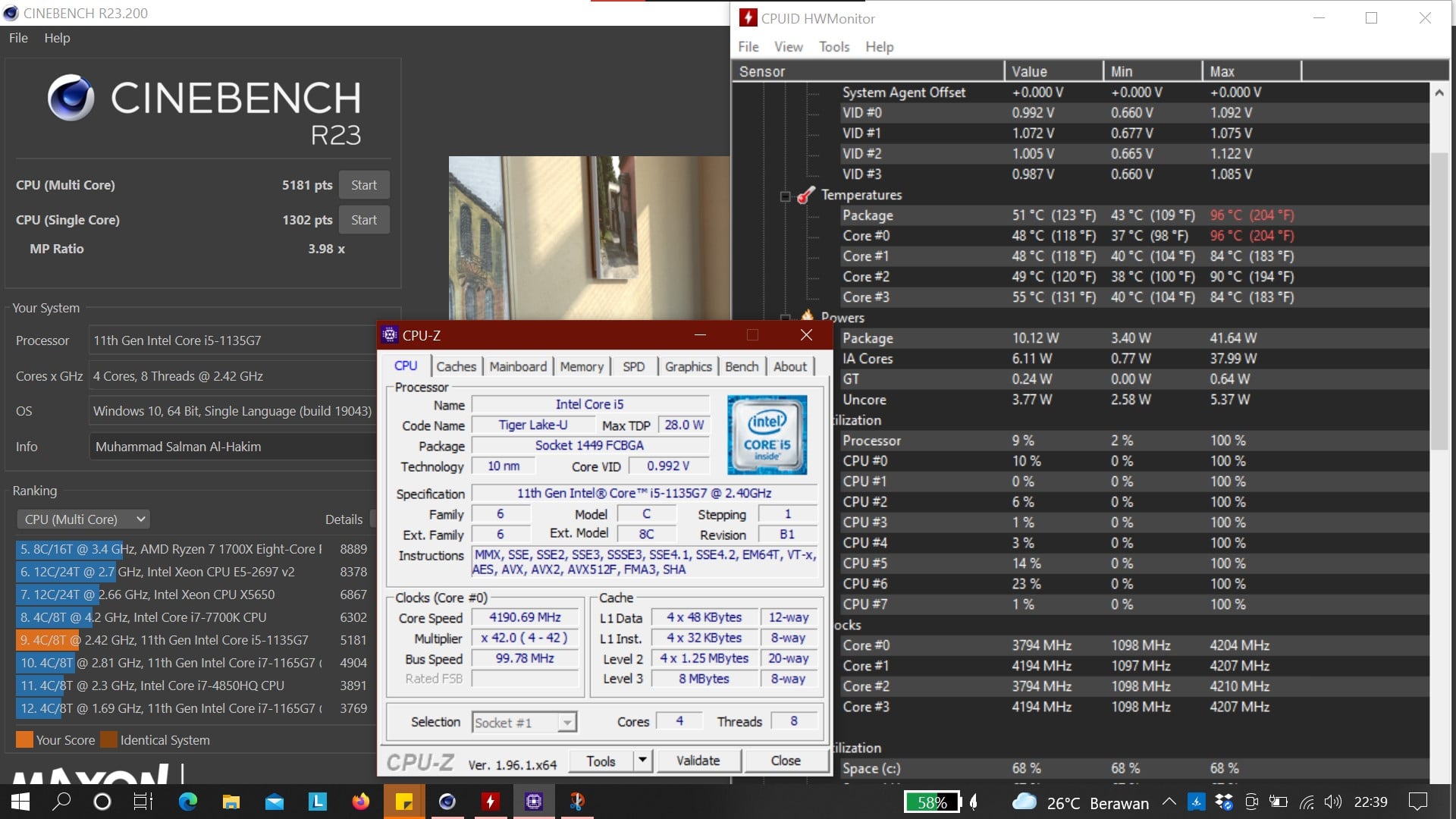
Task: Open the blue L app on taskbar
Action: click(x=317, y=802)
